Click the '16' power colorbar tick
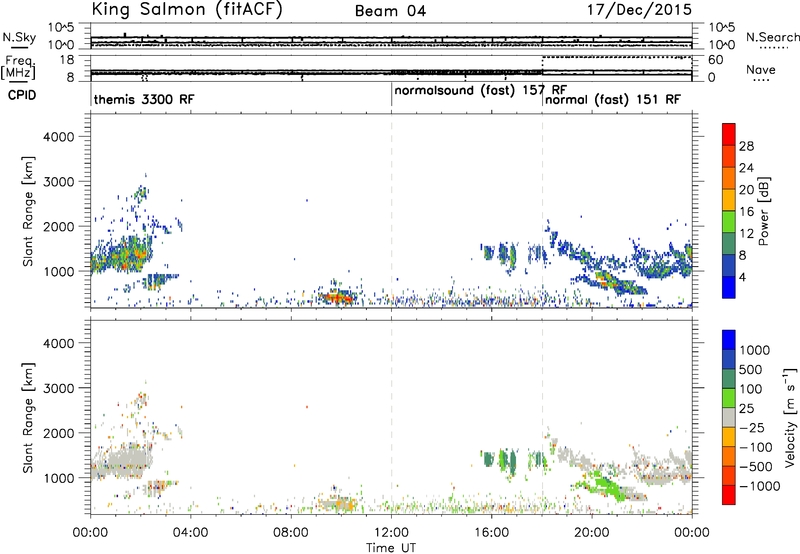The width and height of the screenshot is (800, 554). [x=746, y=212]
